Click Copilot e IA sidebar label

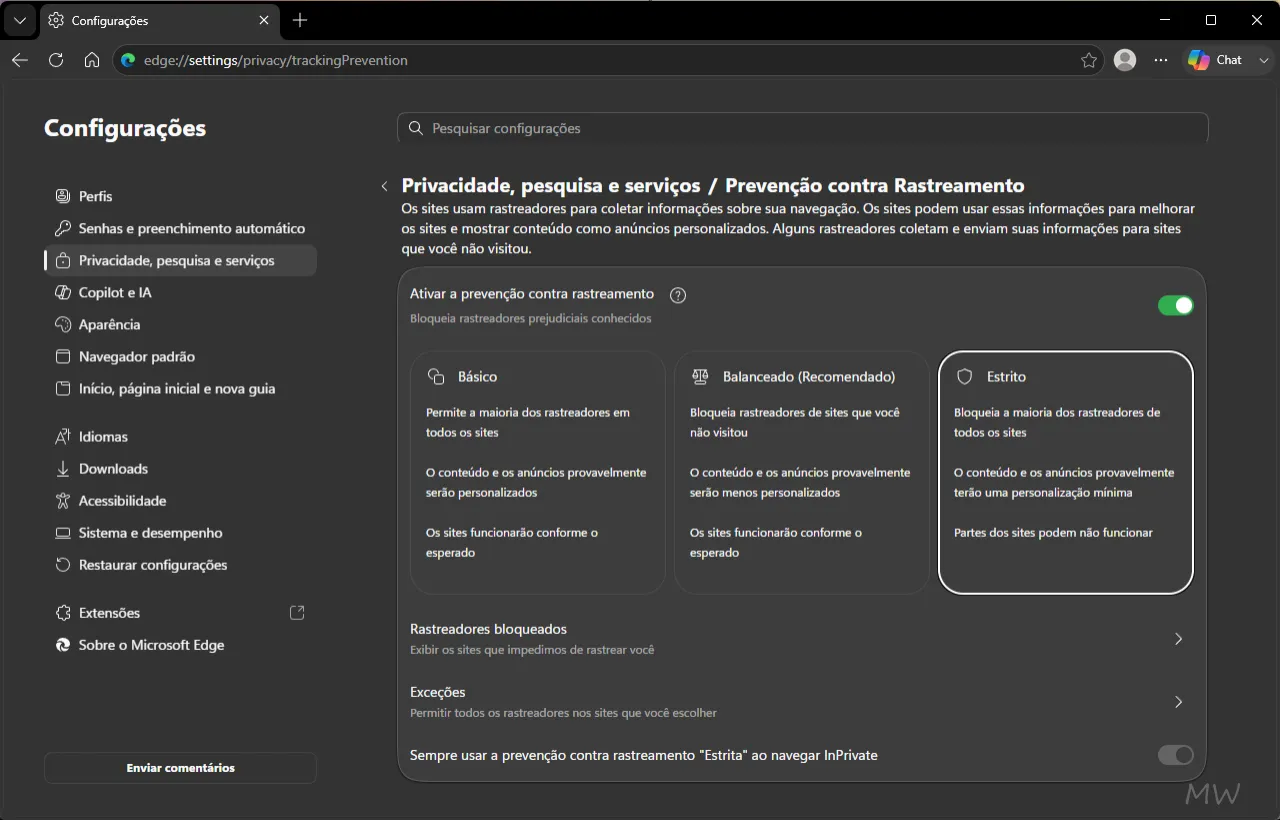click(x=115, y=292)
